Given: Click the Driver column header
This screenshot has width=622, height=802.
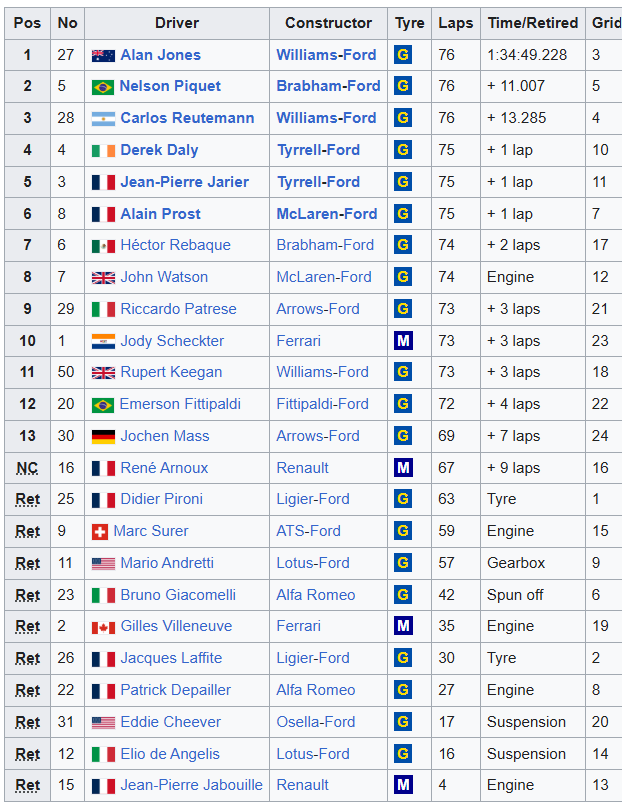Looking at the screenshot, I should click(x=177, y=23).
